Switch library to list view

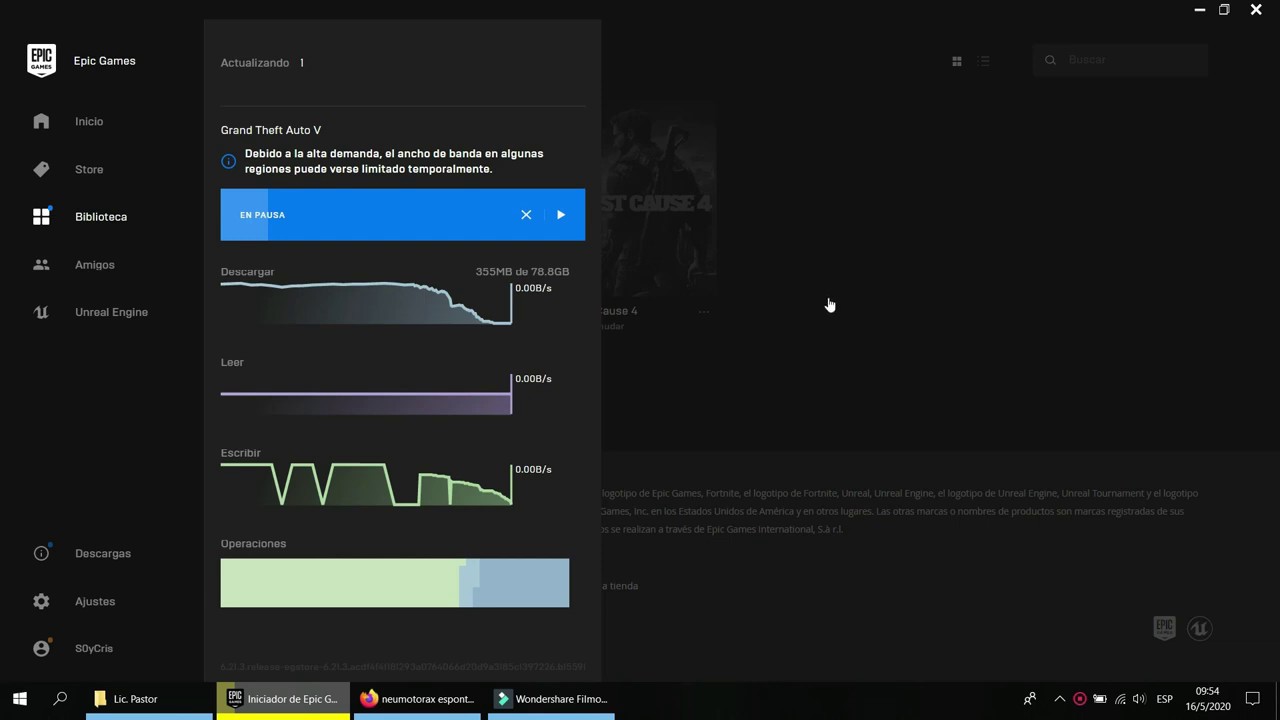click(984, 61)
